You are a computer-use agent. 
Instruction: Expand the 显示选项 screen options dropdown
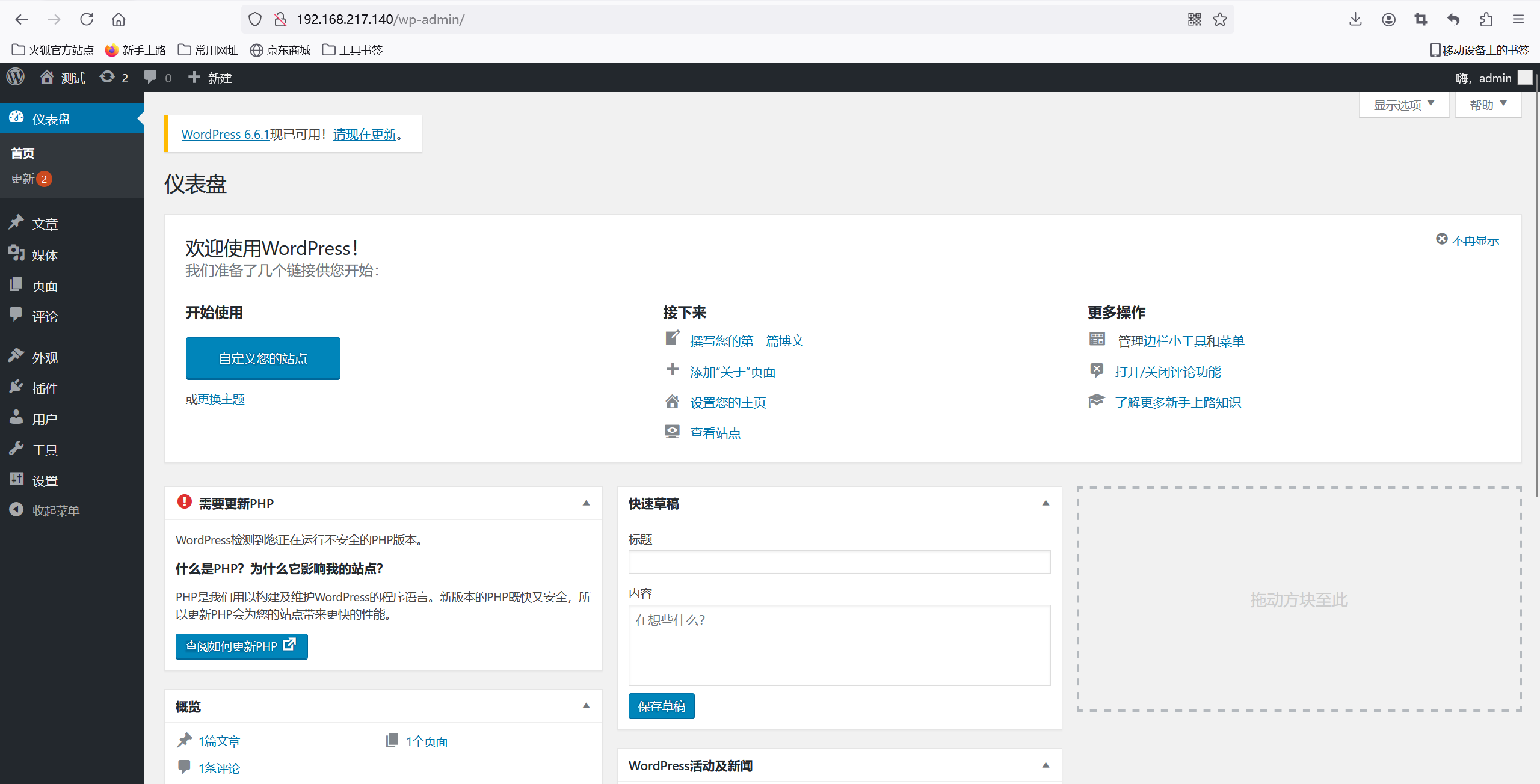(x=1403, y=105)
